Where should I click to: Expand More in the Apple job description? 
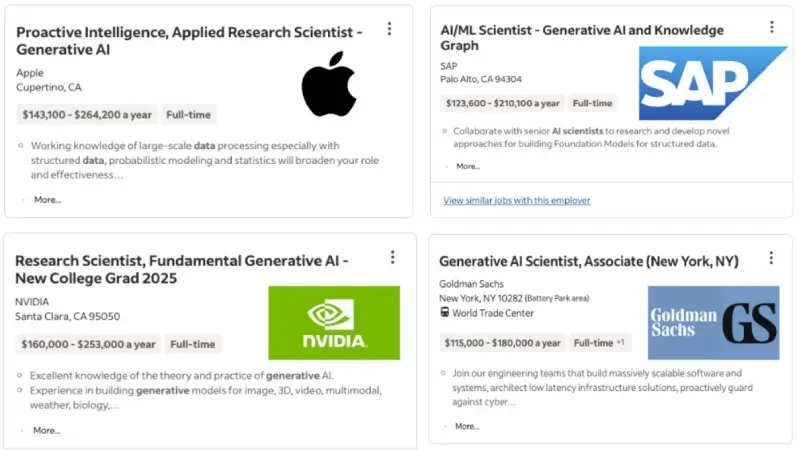click(47, 200)
